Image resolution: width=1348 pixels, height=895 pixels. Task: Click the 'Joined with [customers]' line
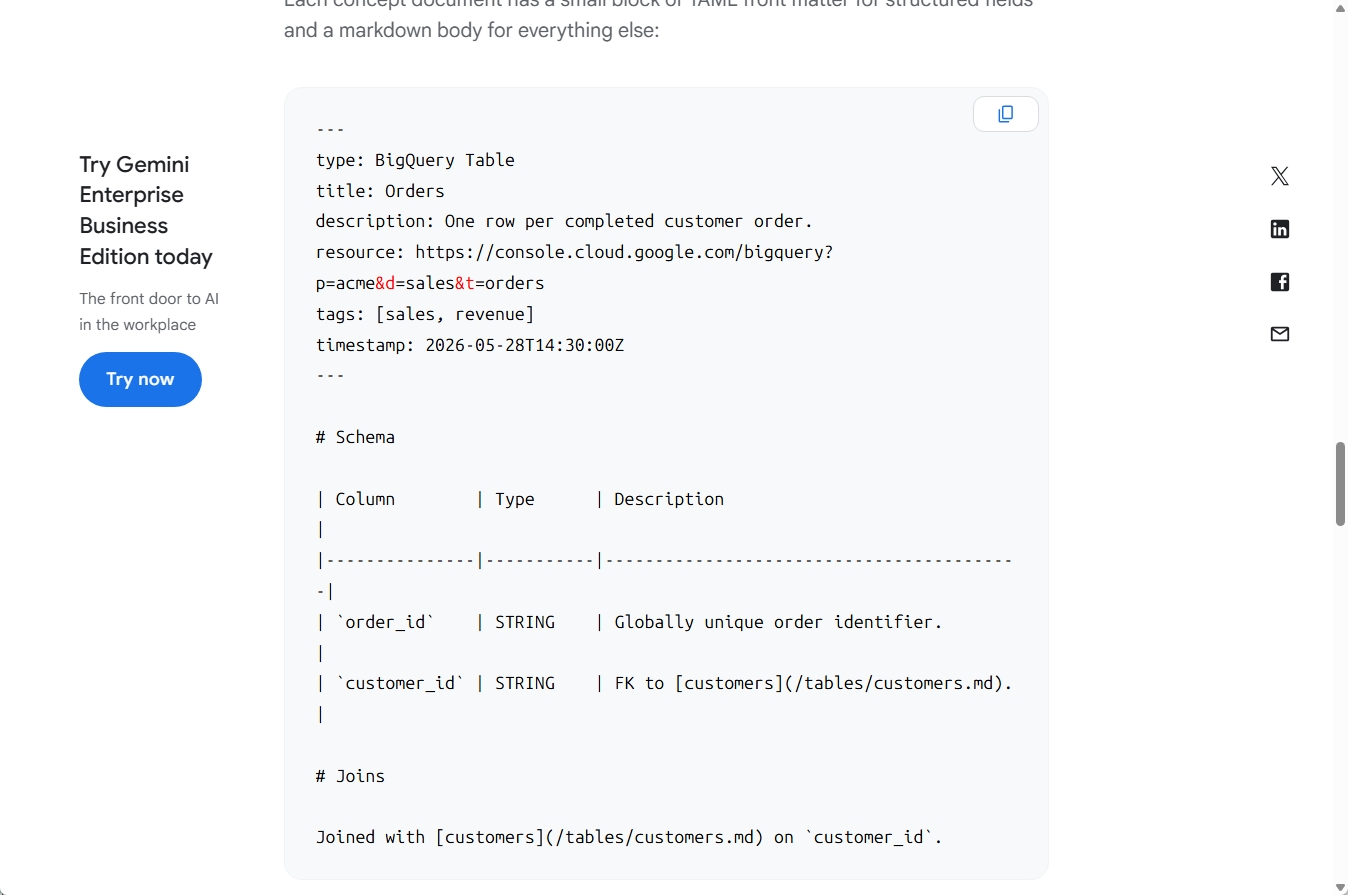click(629, 837)
